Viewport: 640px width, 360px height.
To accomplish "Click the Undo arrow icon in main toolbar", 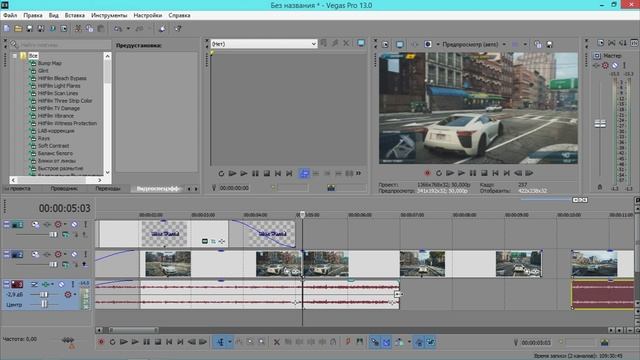I will pyautogui.click(x=118, y=29).
